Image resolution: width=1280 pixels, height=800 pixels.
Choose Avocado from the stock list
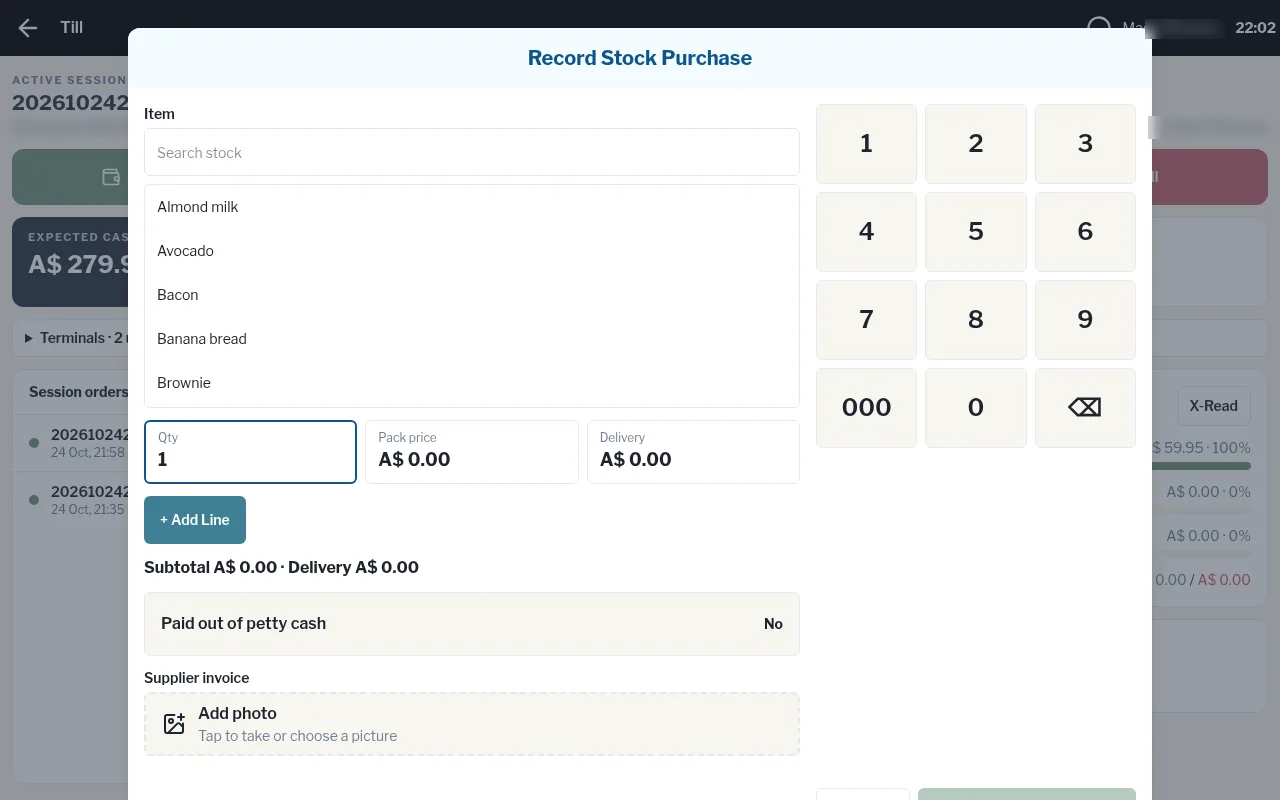472,251
